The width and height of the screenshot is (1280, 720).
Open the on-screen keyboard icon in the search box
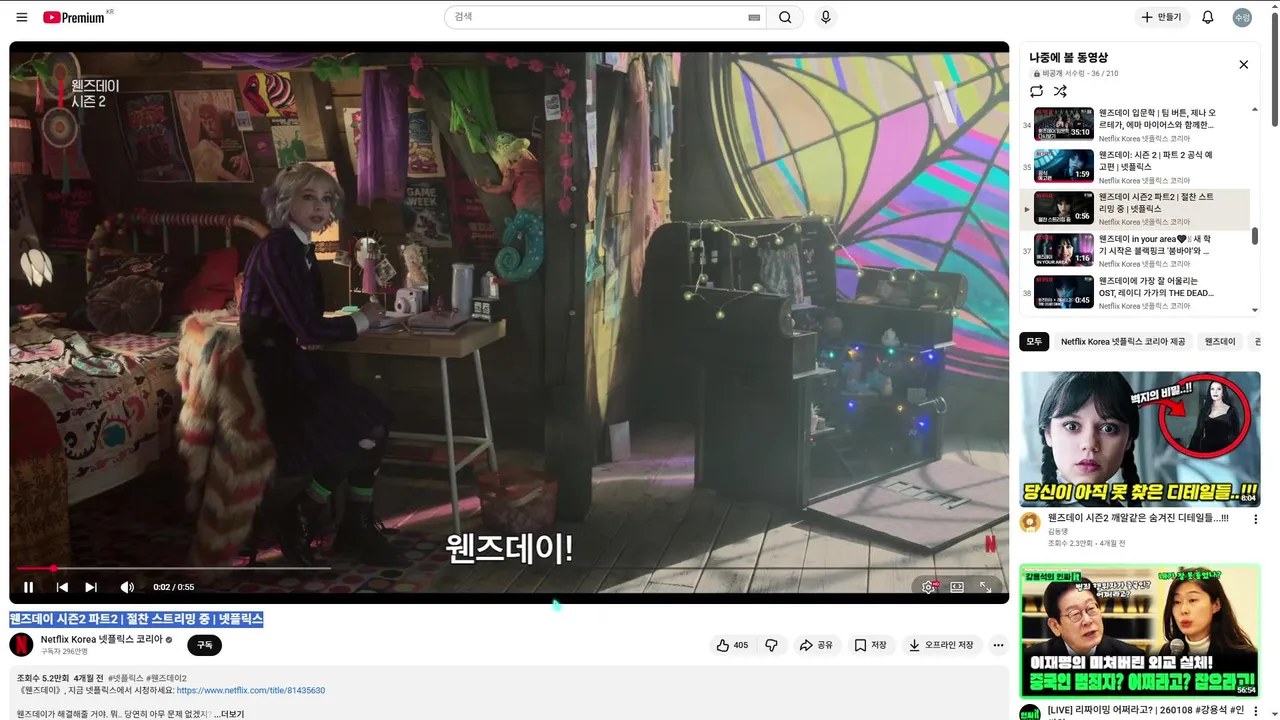tap(754, 17)
